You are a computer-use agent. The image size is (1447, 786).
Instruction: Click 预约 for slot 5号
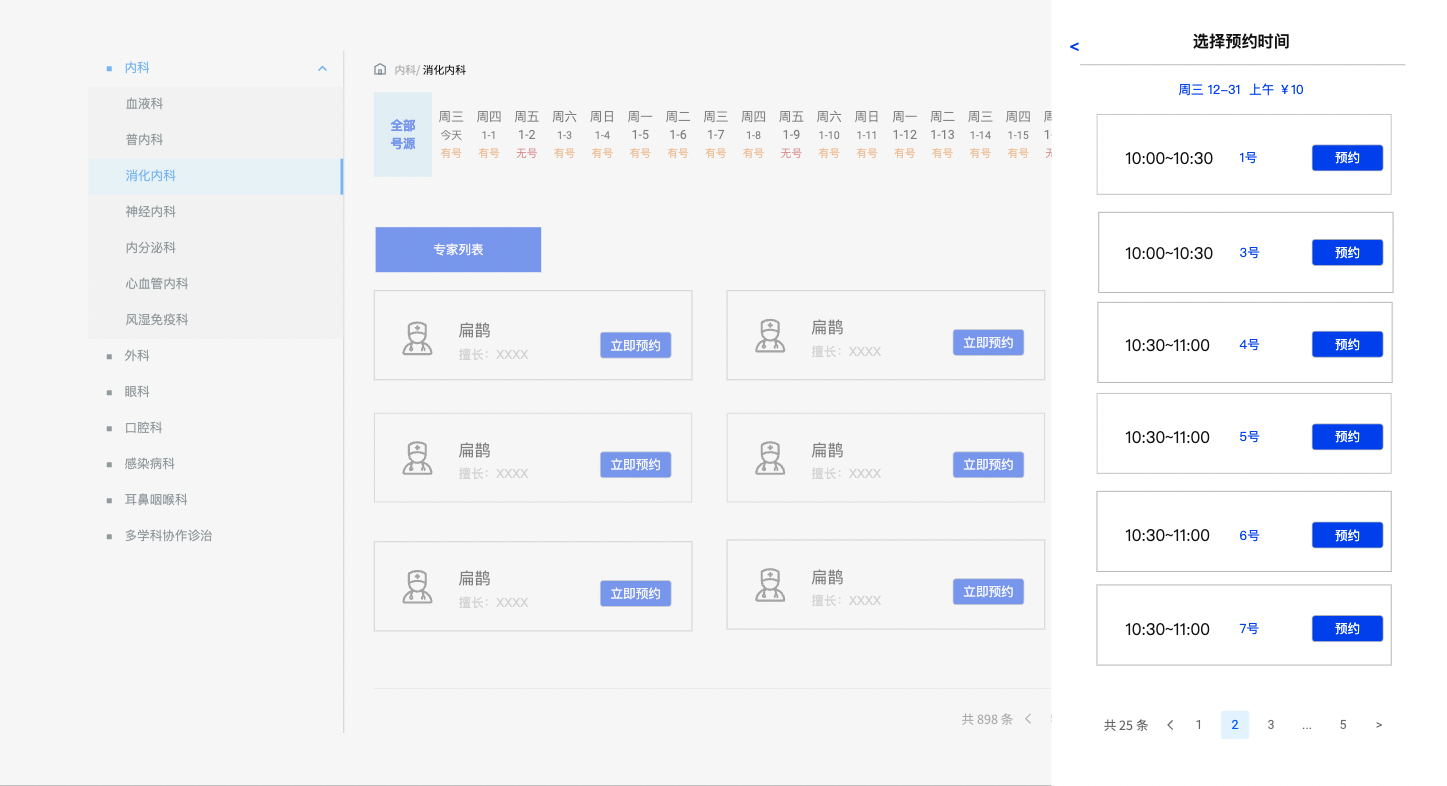[1347, 437]
